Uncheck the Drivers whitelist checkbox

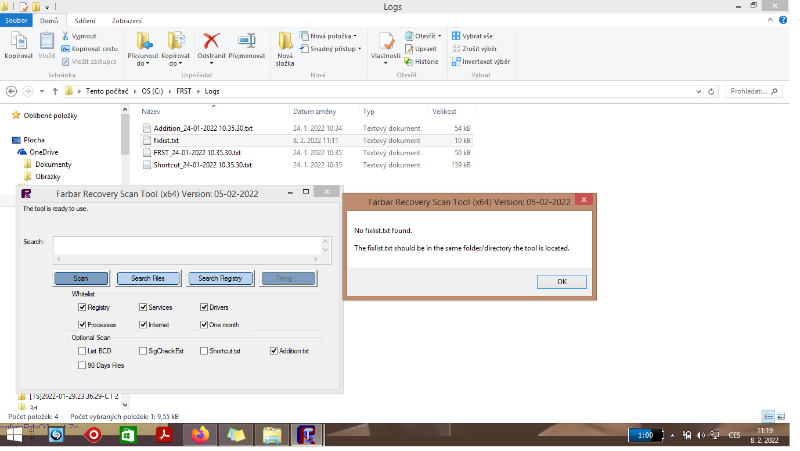(x=204, y=307)
